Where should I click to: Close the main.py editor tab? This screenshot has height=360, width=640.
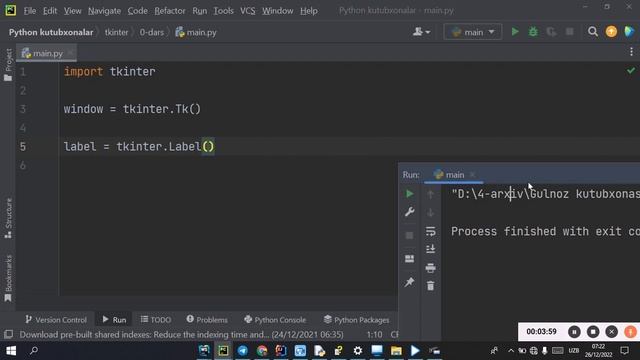coord(70,53)
